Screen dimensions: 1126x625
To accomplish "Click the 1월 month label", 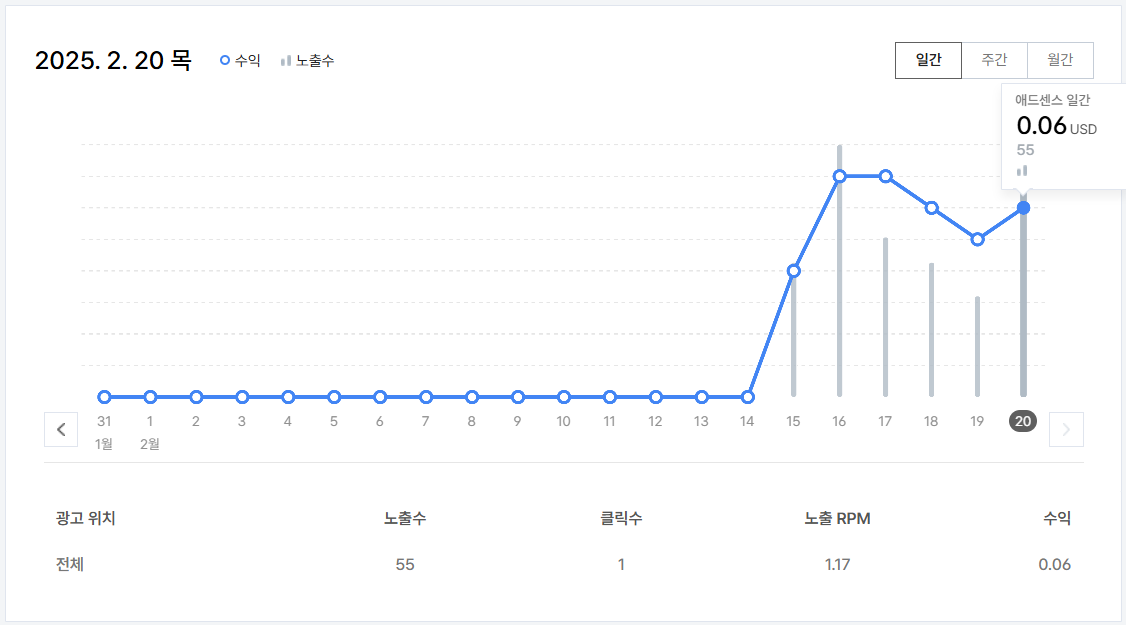I will (103, 444).
